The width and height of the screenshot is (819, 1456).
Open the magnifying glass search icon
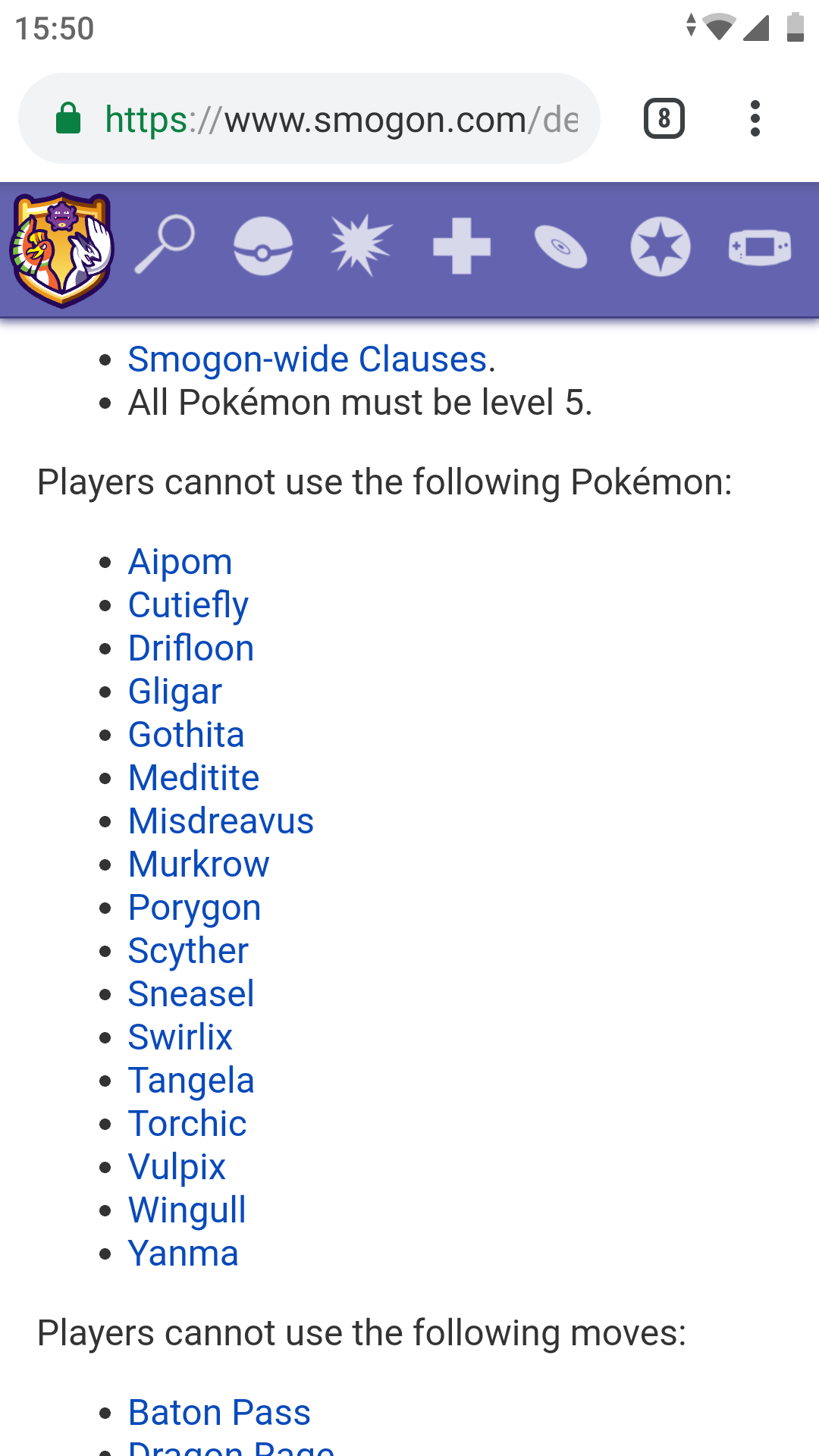pos(165,244)
